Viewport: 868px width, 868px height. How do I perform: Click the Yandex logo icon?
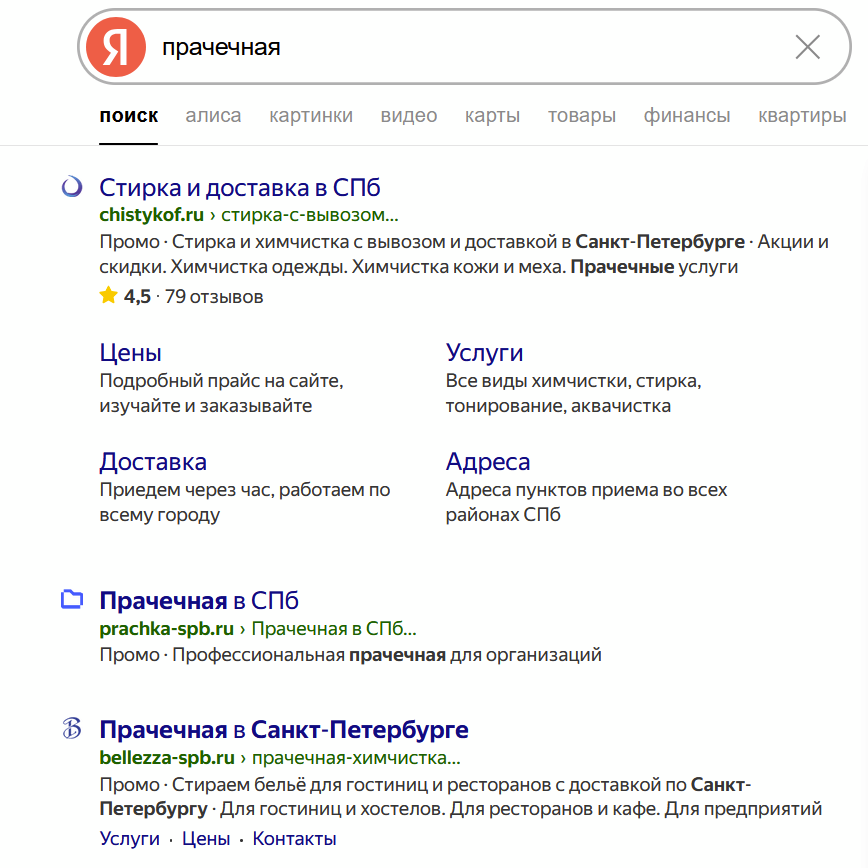coord(116,46)
